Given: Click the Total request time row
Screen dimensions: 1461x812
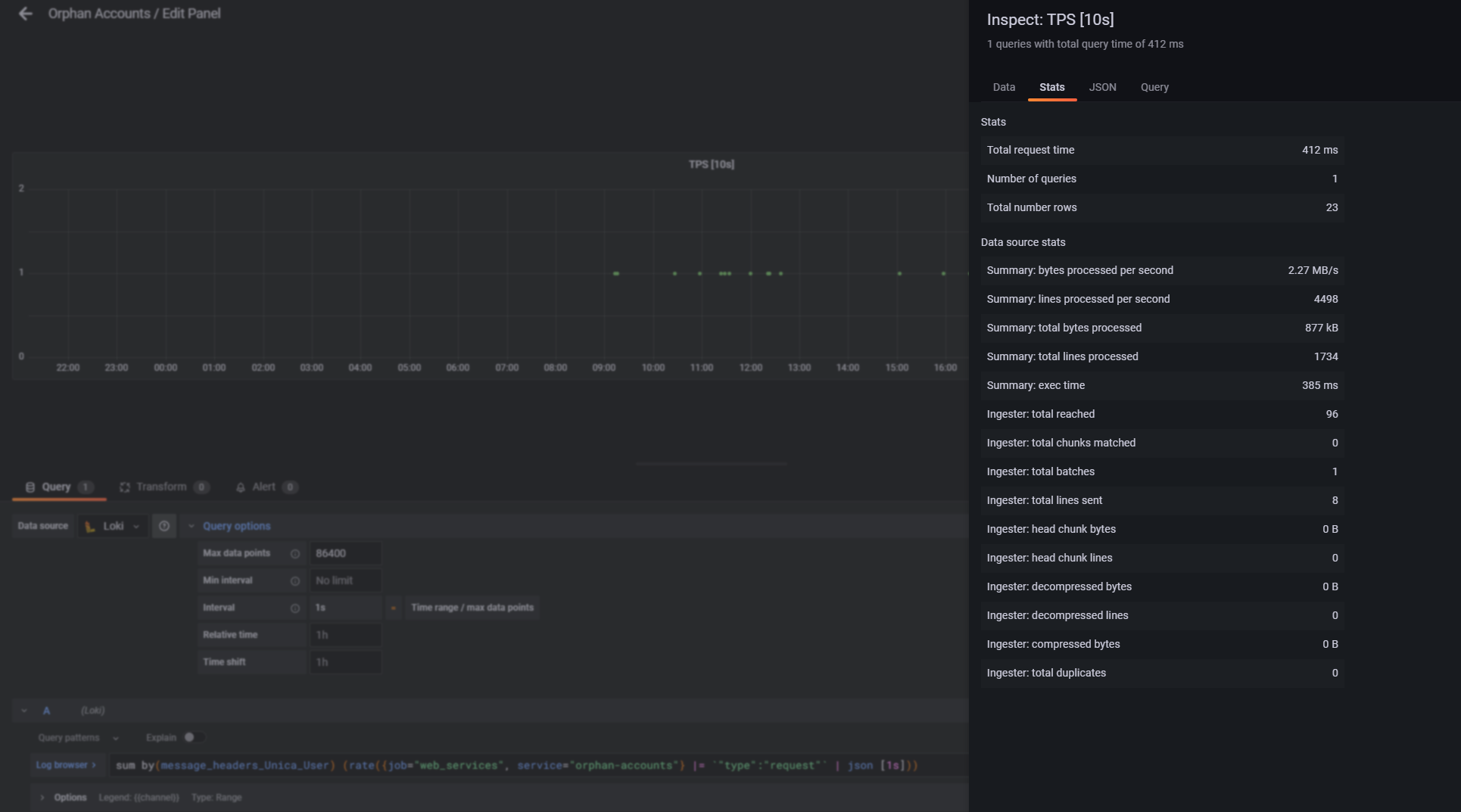Looking at the screenshot, I should point(1162,150).
